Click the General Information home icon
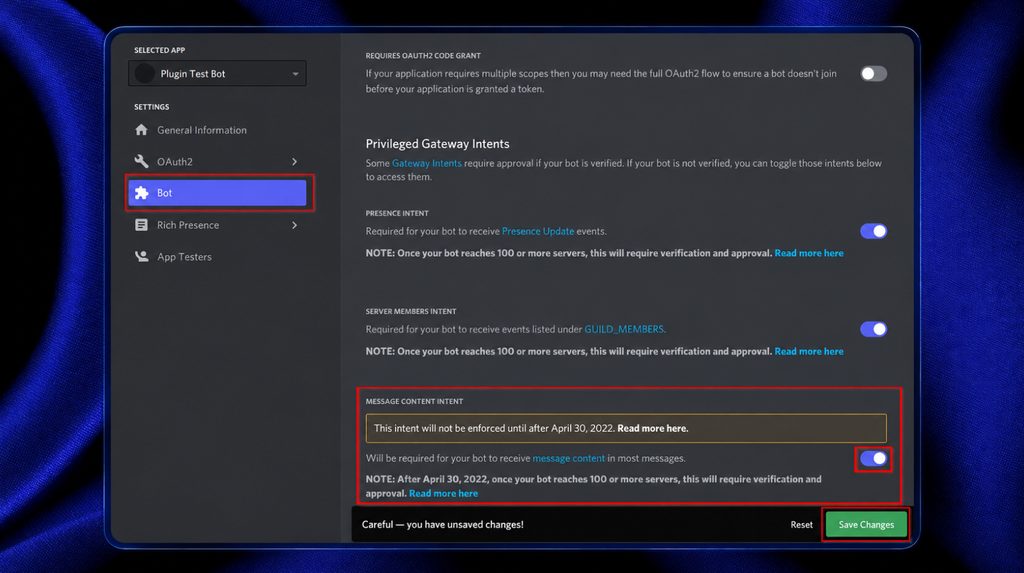 pyautogui.click(x=142, y=130)
